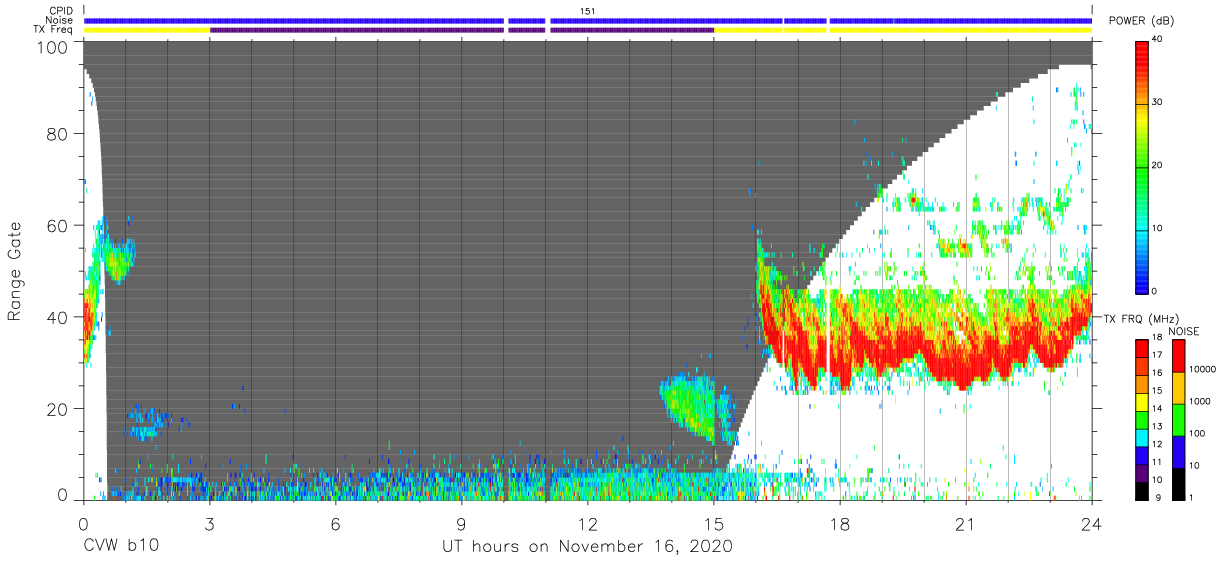The height and width of the screenshot is (567, 1228).
Task: Click the Range Gate axis title
Action: [16, 273]
